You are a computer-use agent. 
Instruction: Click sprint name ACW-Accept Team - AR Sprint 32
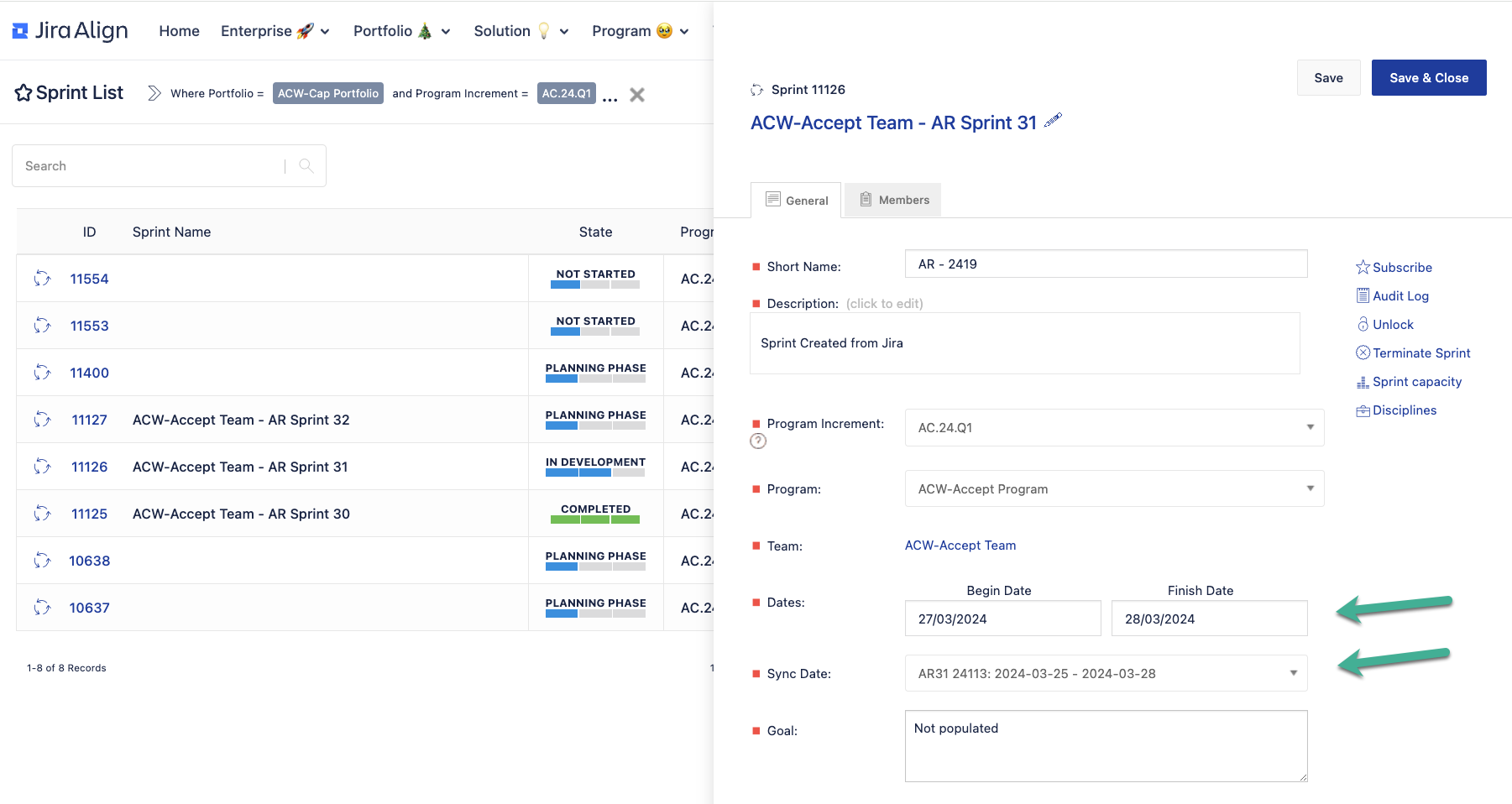[x=241, y=420]
